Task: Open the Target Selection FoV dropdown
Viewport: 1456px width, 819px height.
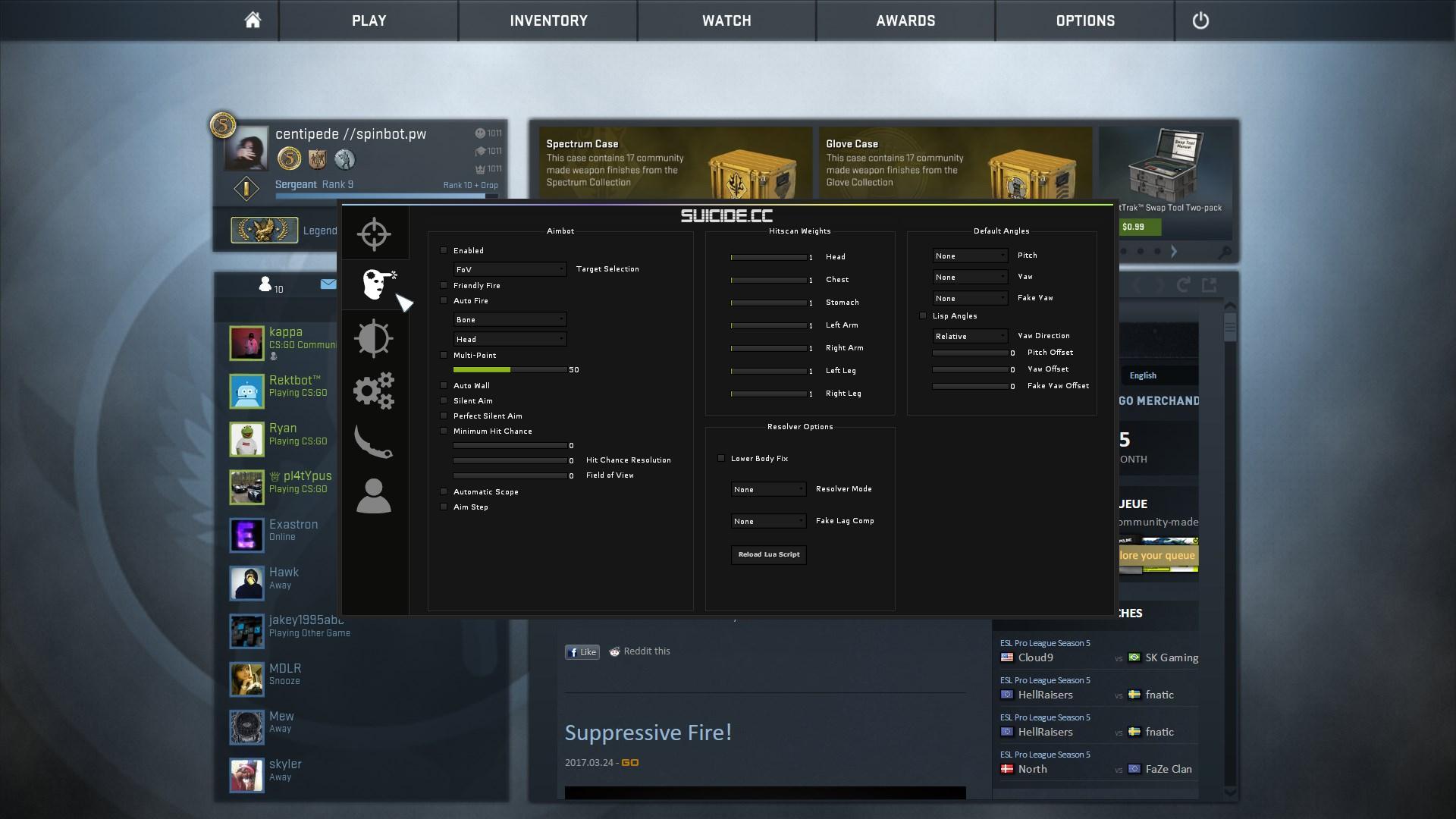Action: [510, 269]
